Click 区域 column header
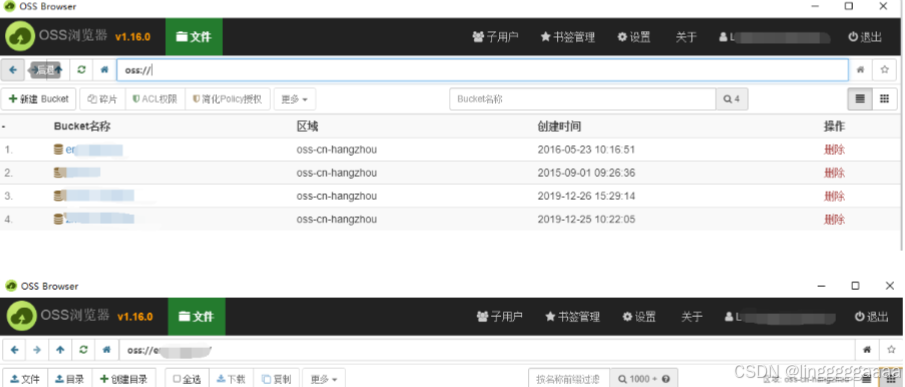Image resolution: width=905 pixels, height=387 pixels. 307,126
